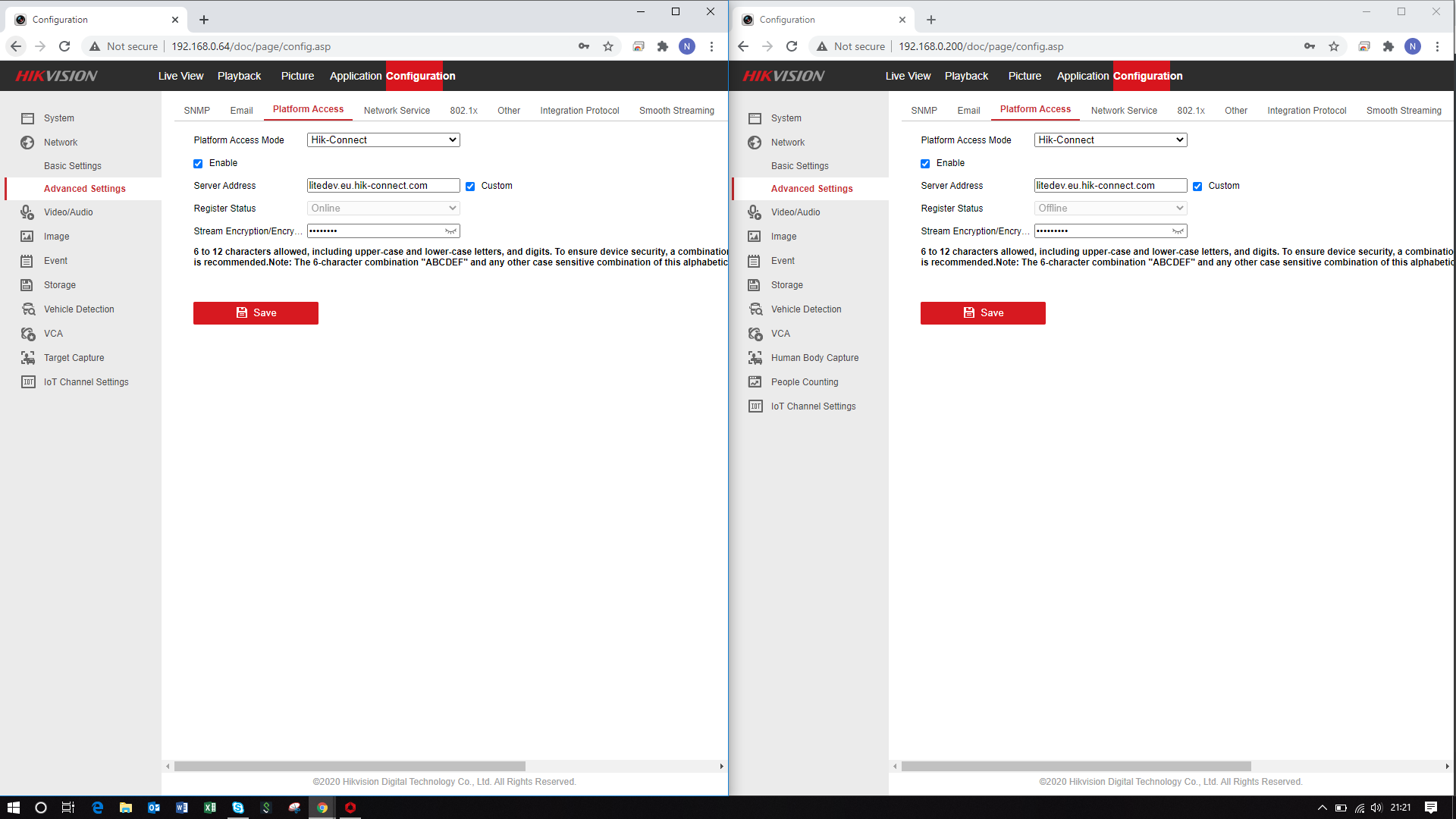Open Storage icon in left window sidebar

(x=27, y=285)
